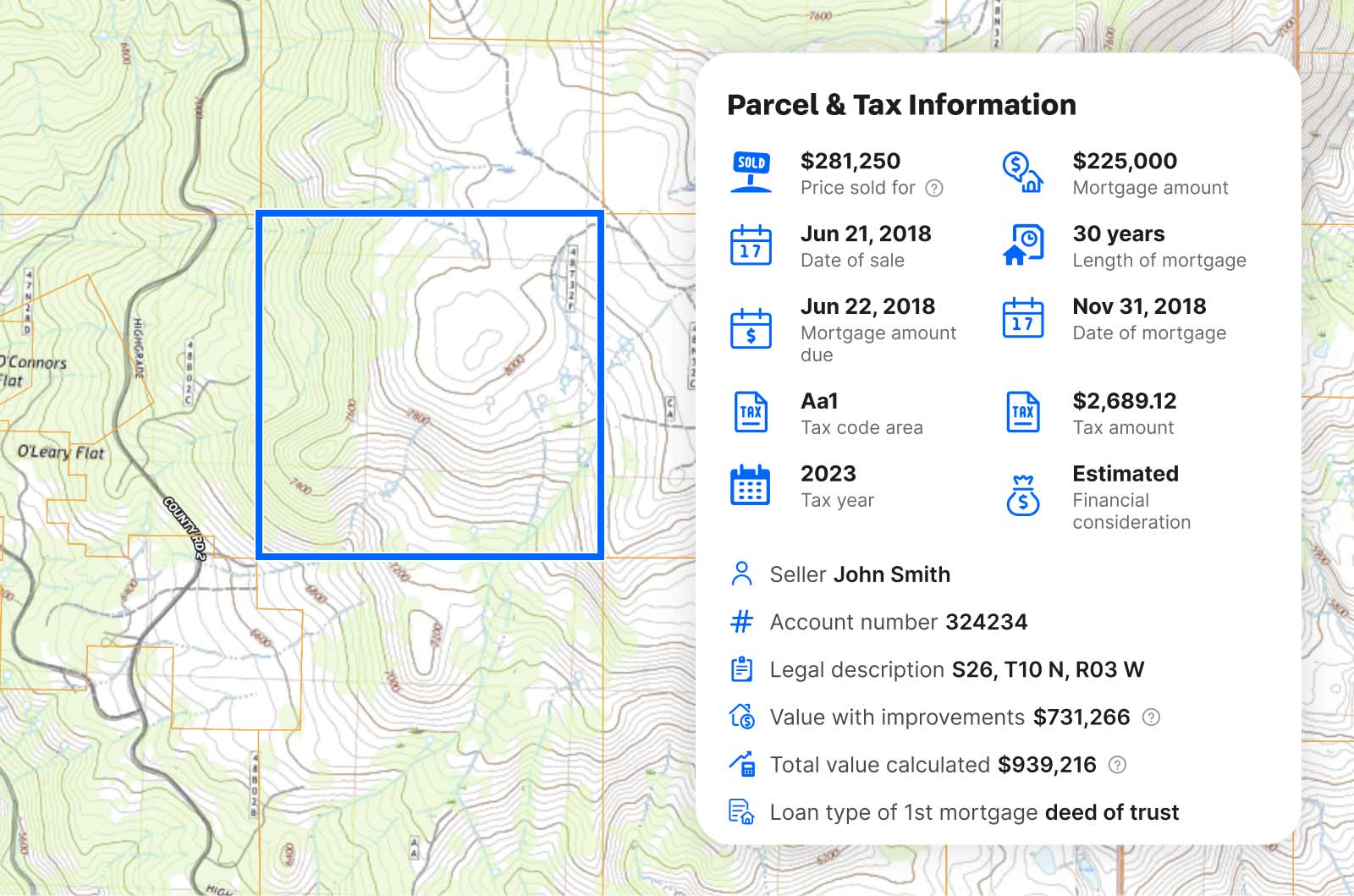Image resolution: width=1354 pixels, height=896 pixels.
Task: Click the Seller person icon
Action: tap(741, 574)
